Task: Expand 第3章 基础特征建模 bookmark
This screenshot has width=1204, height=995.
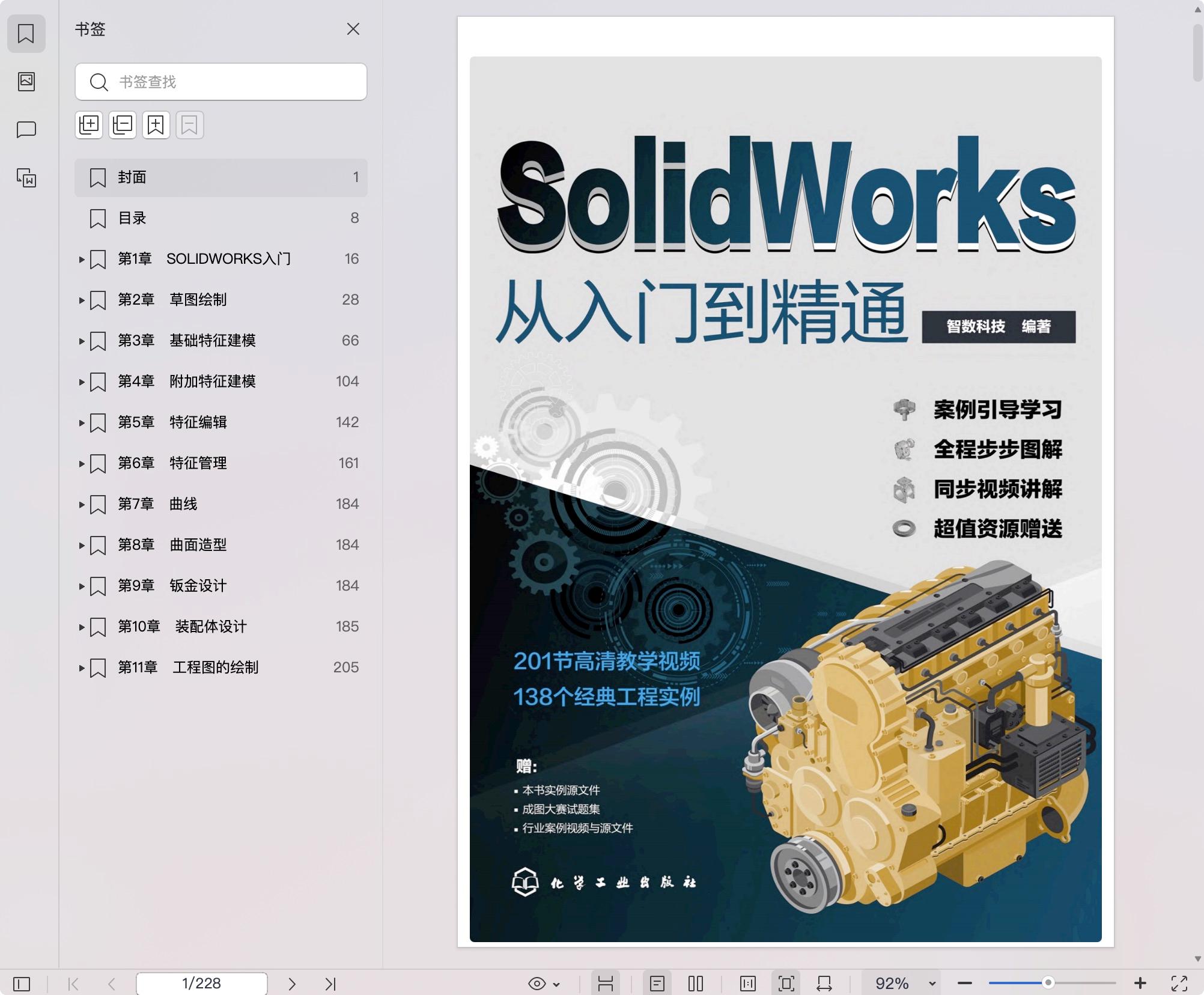Action: coord(82,341)
